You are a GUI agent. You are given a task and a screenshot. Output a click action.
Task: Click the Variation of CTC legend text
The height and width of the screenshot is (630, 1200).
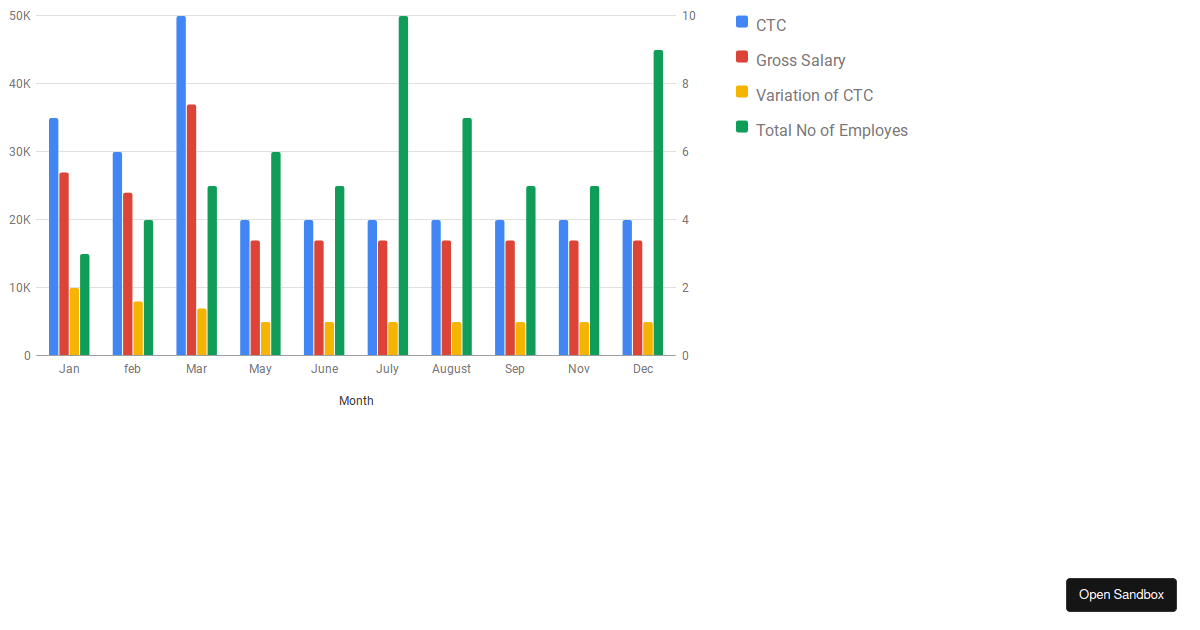pos(813,94)
